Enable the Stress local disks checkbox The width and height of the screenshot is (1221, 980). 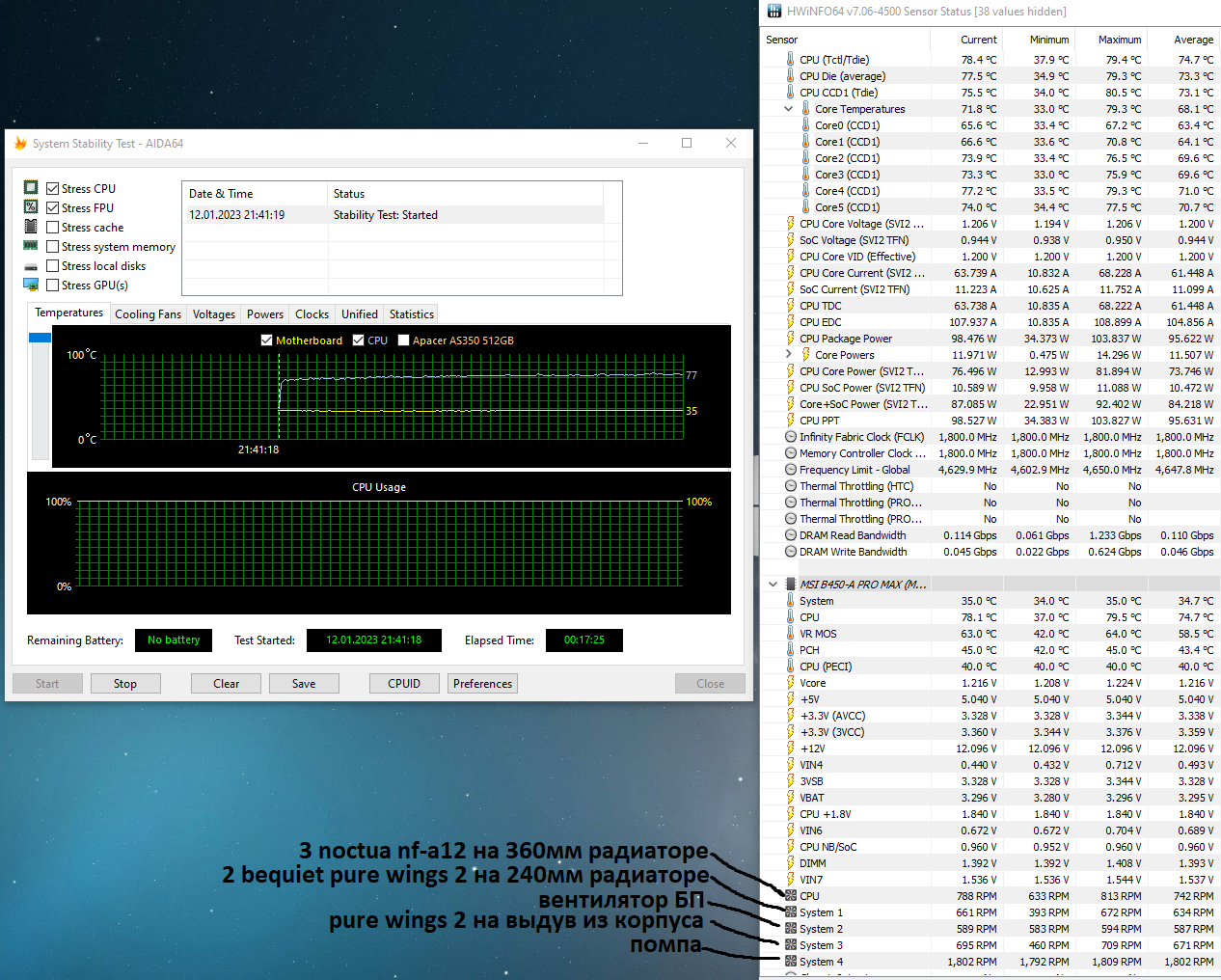click(52, 266)
